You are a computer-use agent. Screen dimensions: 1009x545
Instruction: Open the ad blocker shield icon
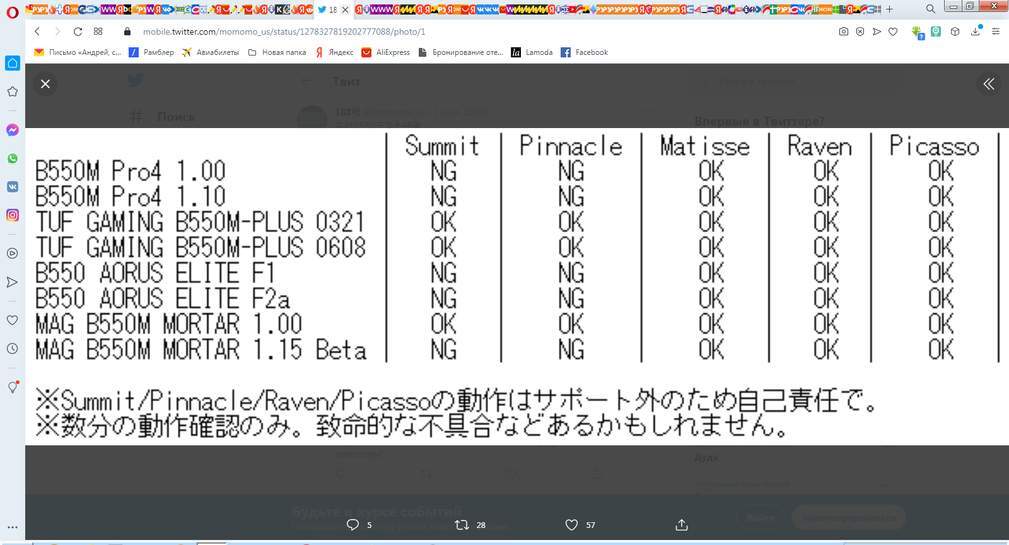click(x=860, y=32)
